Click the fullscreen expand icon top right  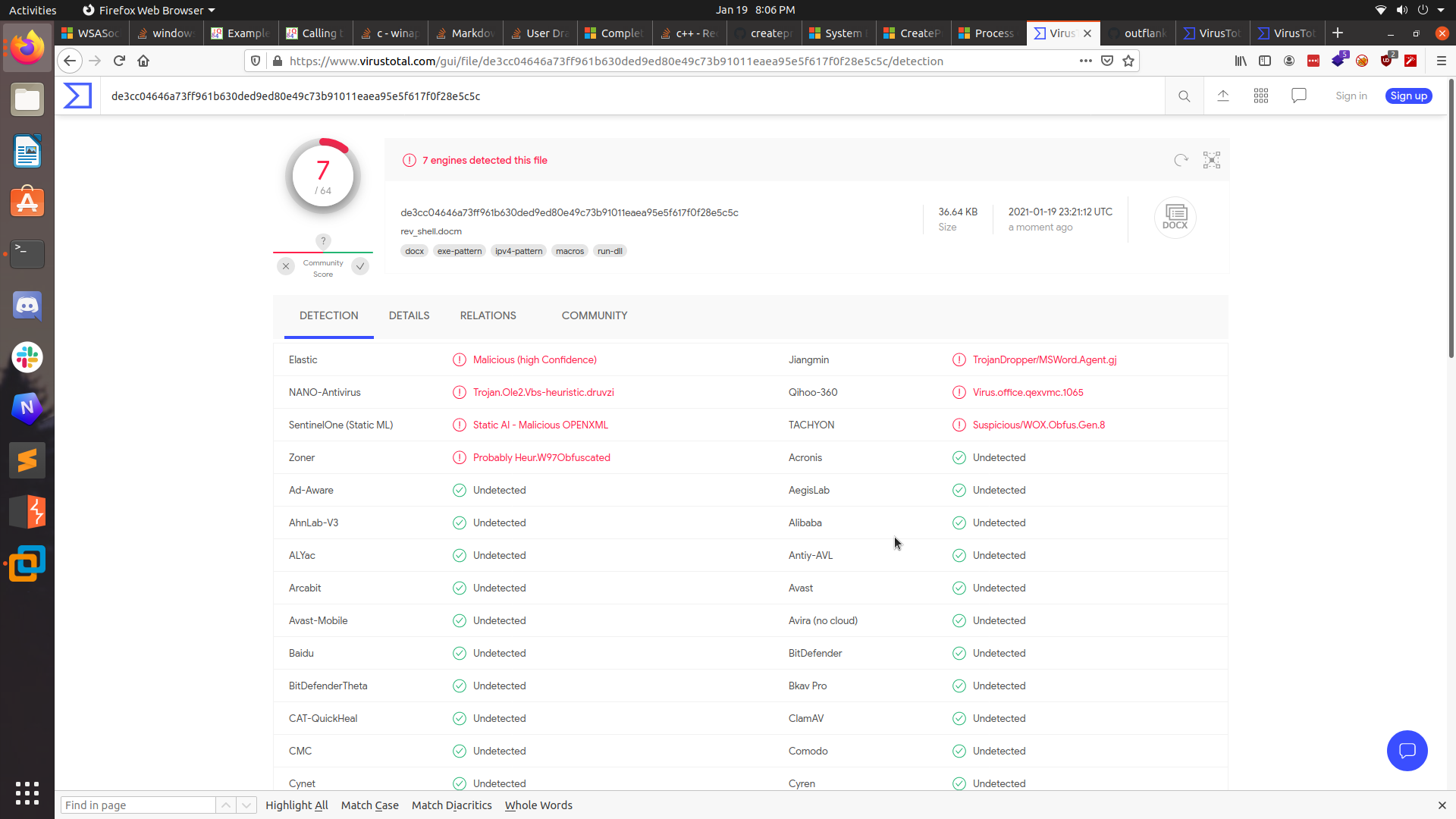pyautogui.click(x=1212, y=160)
